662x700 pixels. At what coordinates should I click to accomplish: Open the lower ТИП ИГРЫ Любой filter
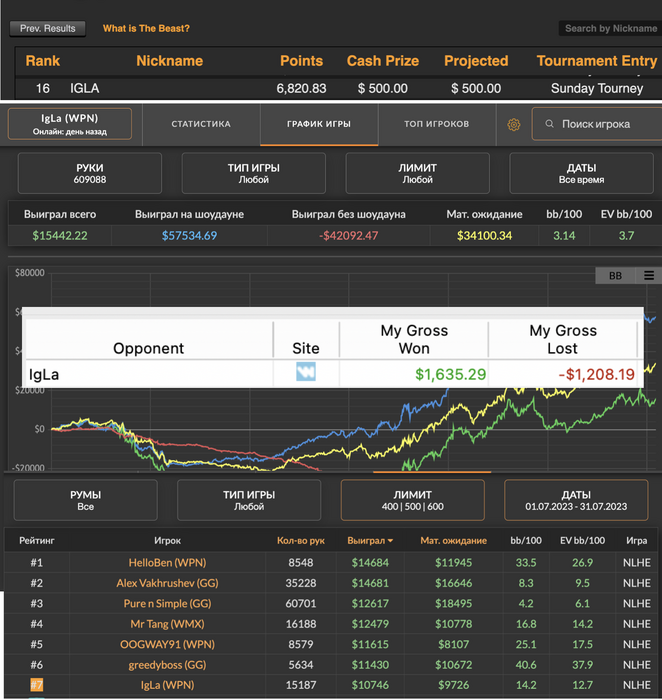point(249,500)
